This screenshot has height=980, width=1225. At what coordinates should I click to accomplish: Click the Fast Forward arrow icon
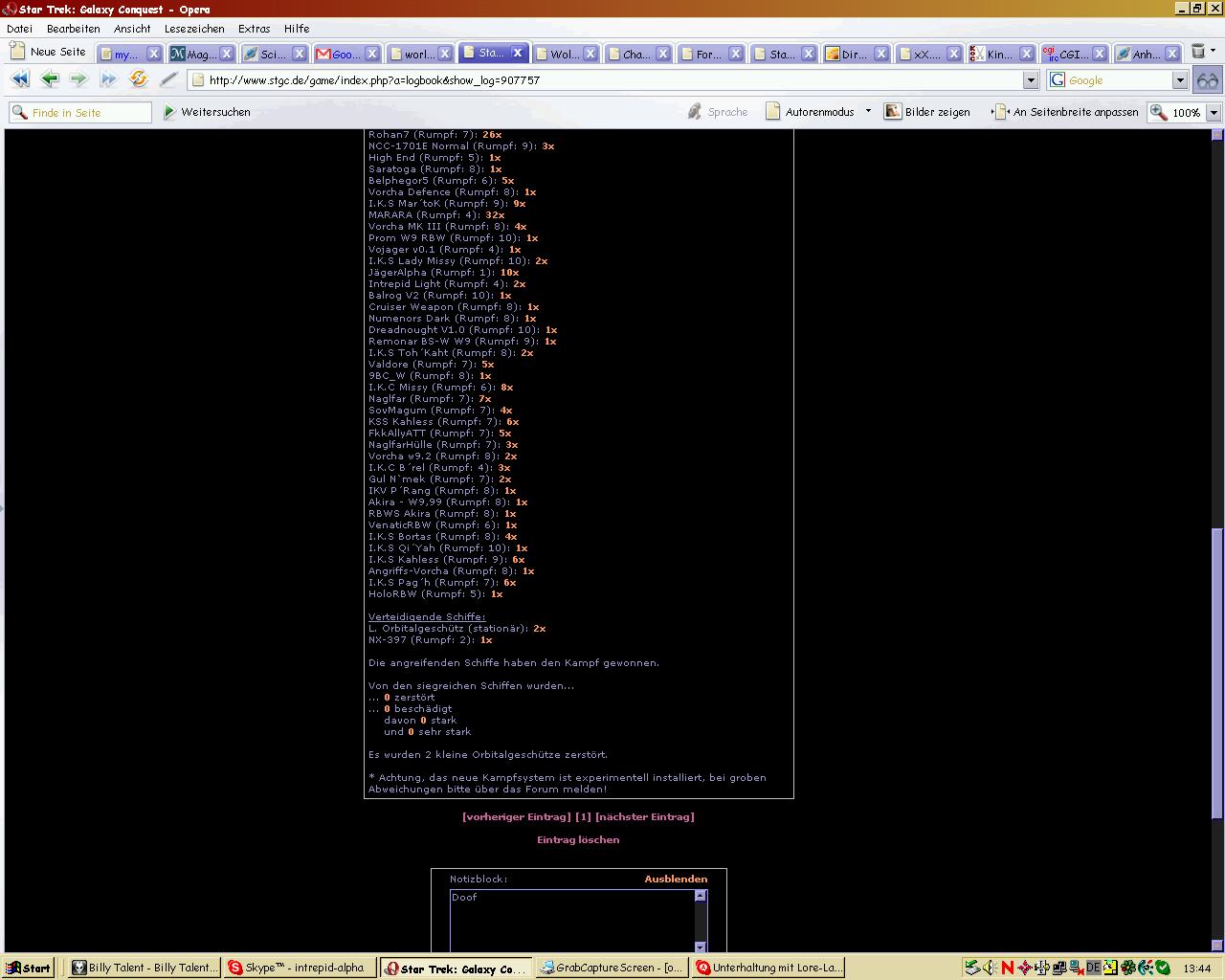tap(108, 80)
